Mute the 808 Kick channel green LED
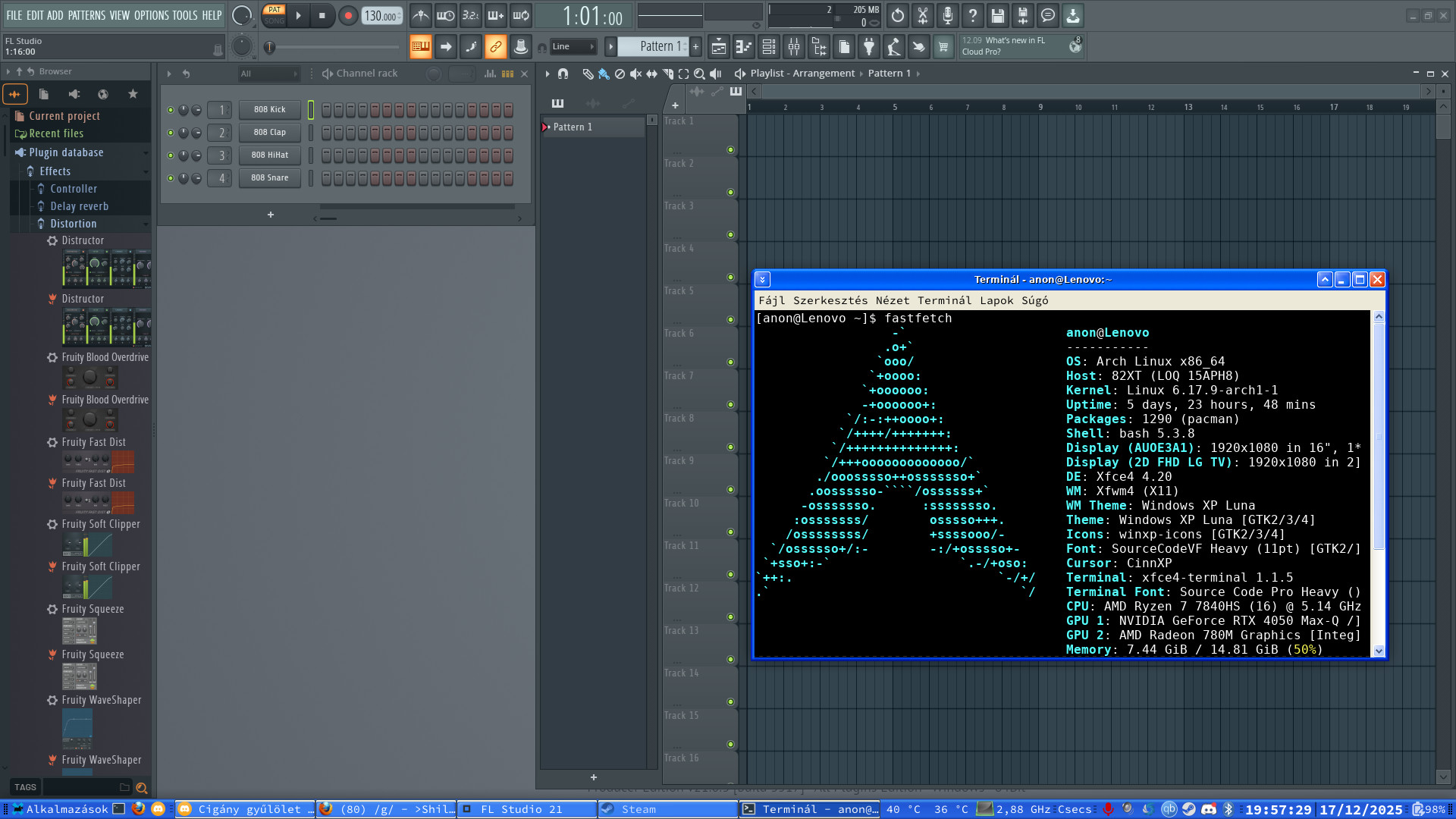The width and height of the screenshot is (1456, 819). (x=171, y=110)
